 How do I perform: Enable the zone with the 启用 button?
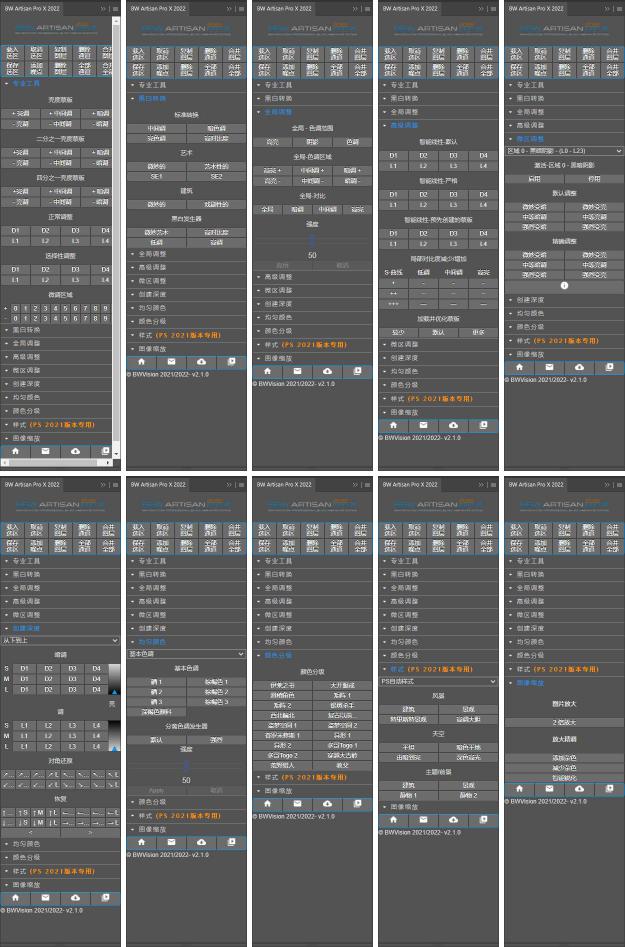[x=535, y=178]
